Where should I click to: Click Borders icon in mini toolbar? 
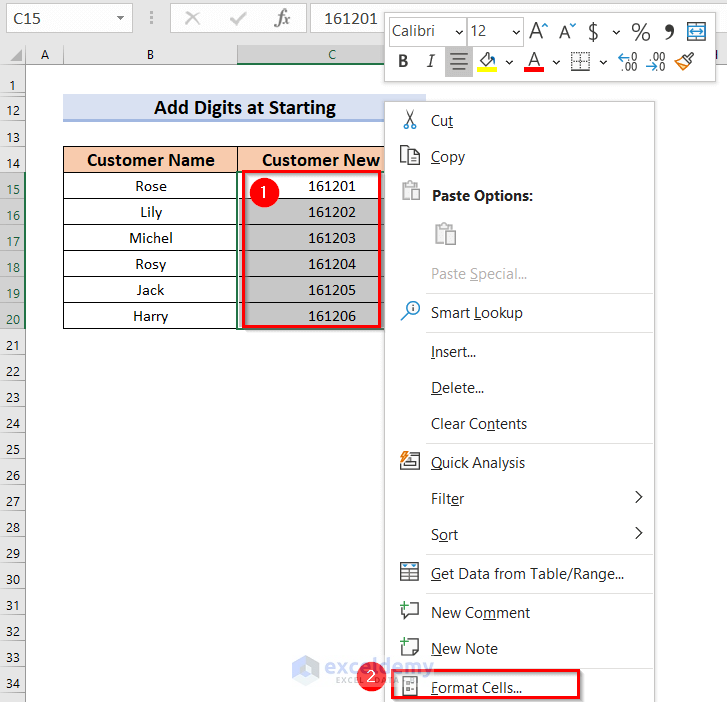580,61
